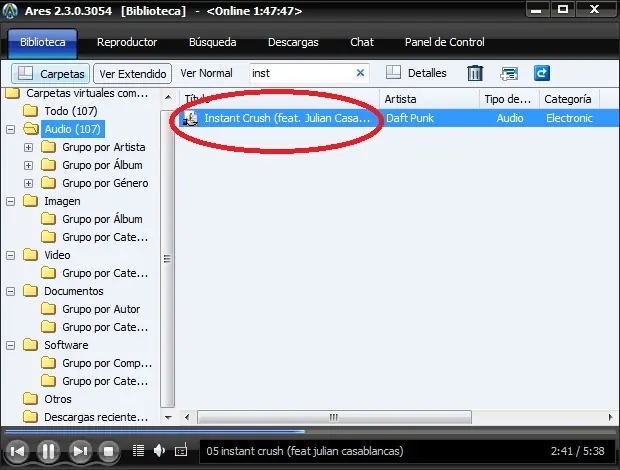Click the add to playlist icon
Viewport: 620px width, 470px height.
click(x=509, y=74)
